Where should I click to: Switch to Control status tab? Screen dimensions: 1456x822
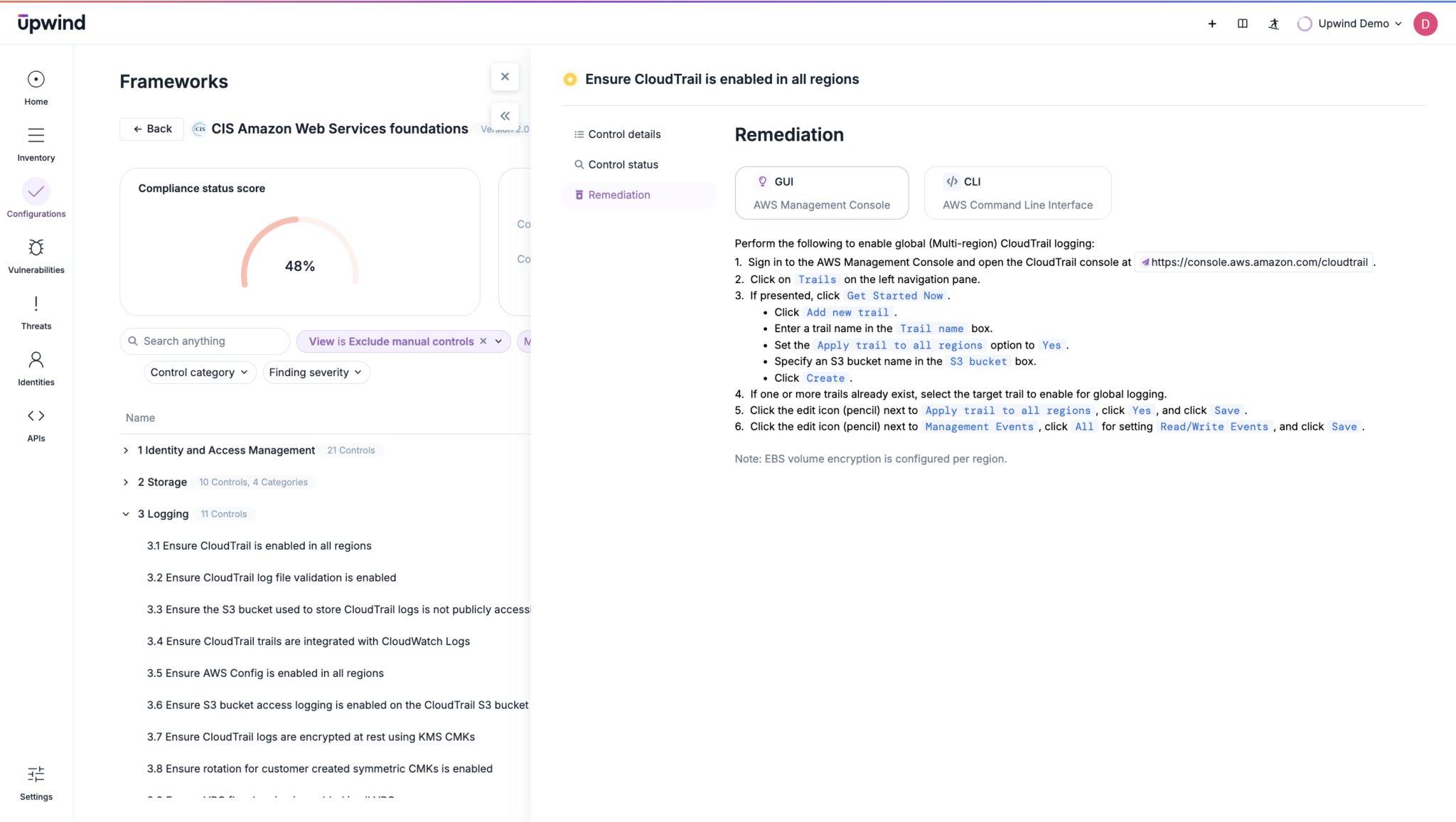622,165
